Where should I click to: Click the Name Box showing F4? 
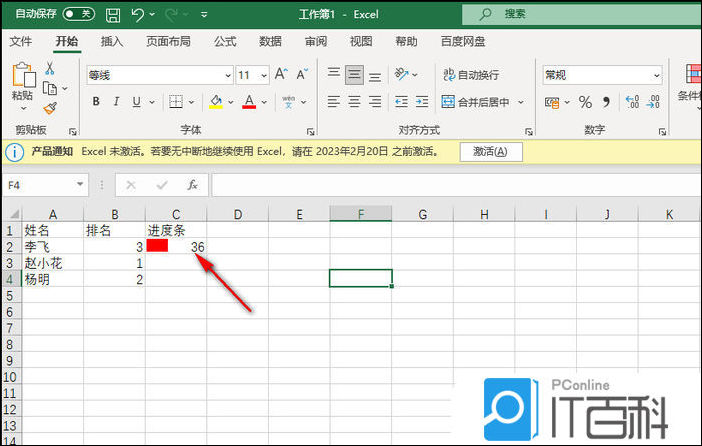[45, 185]
